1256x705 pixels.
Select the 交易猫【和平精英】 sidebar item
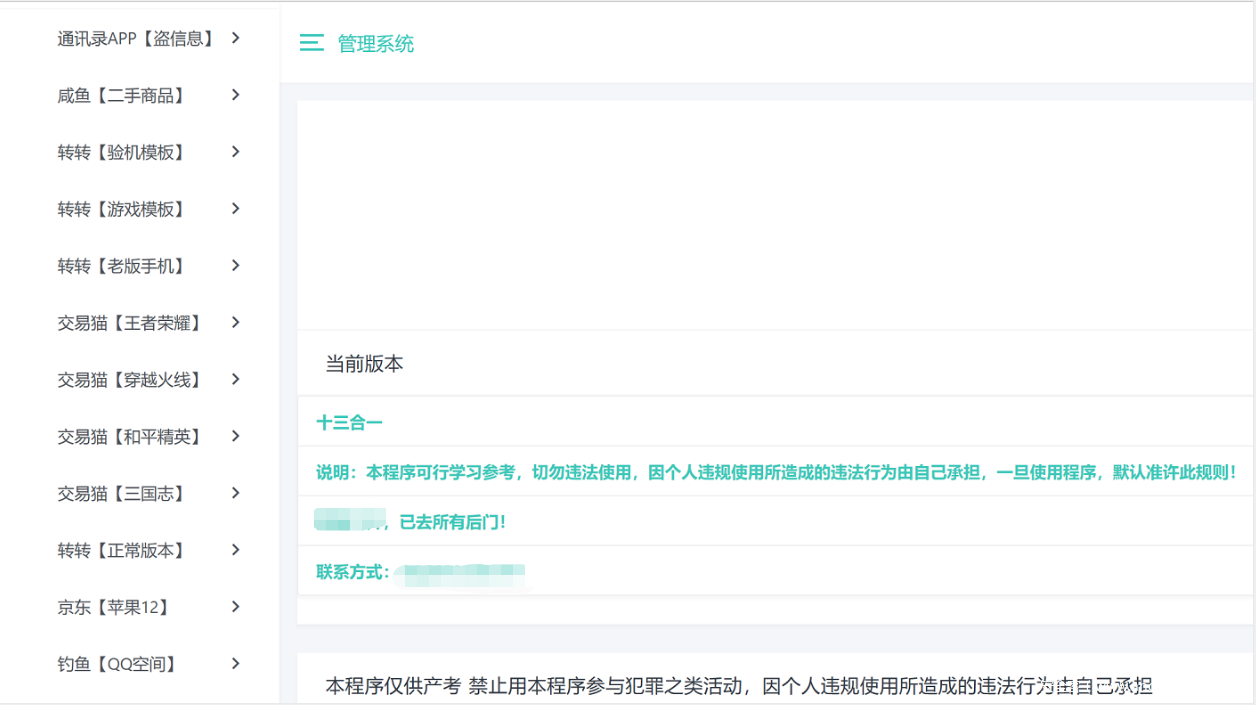[130, 437]
